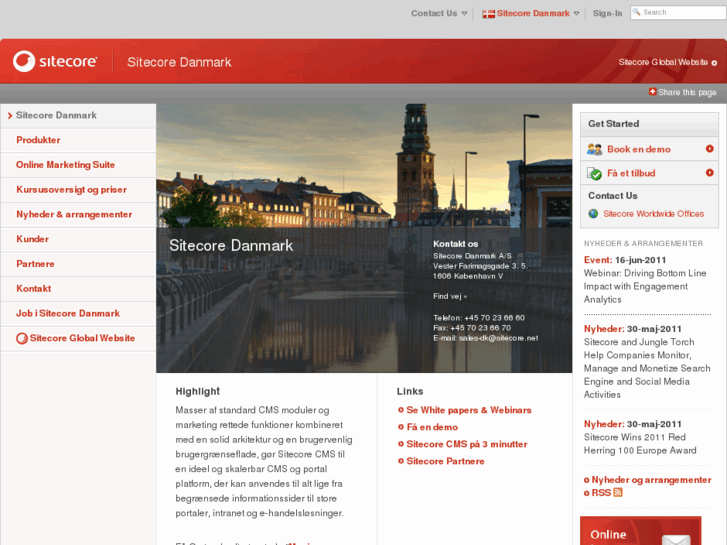This screenshot has width=727, height=545.
Task: Click the red plus Share icon
Action: pos(652,91)
